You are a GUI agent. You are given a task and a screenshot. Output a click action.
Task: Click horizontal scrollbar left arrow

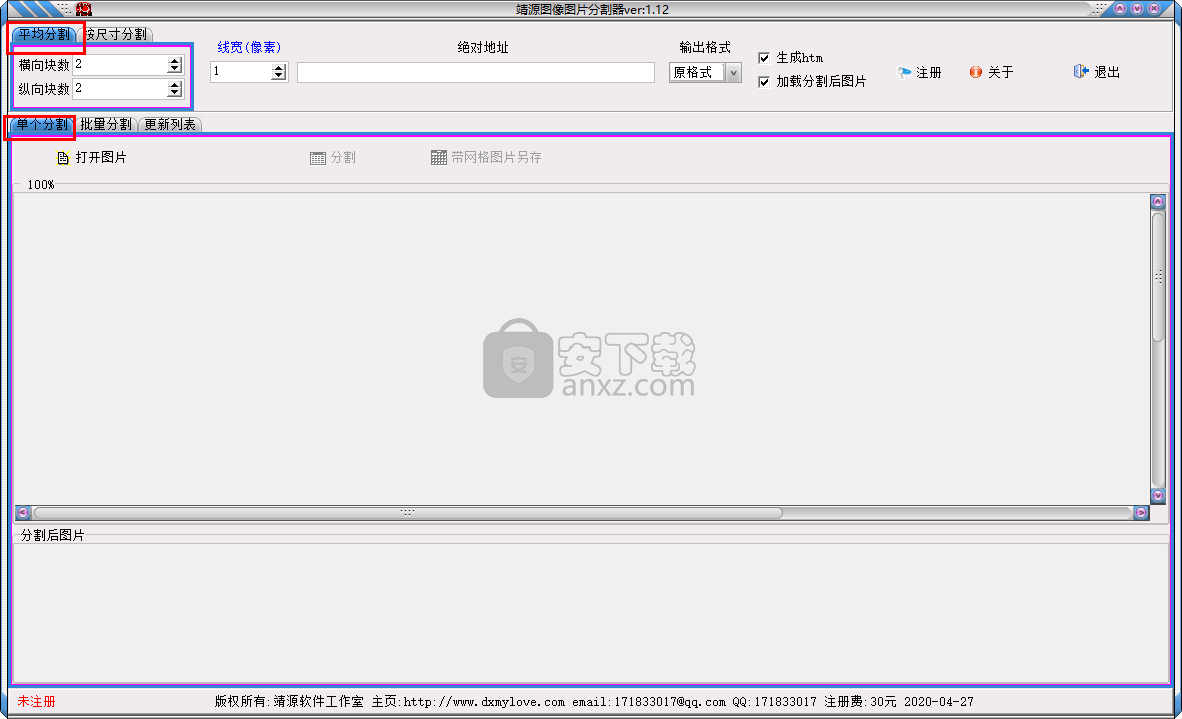[x=23, y=512]
